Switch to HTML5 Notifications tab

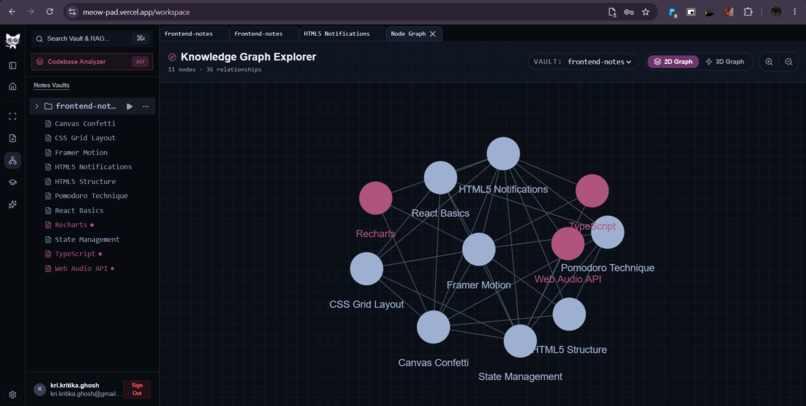tap(342, 33)
